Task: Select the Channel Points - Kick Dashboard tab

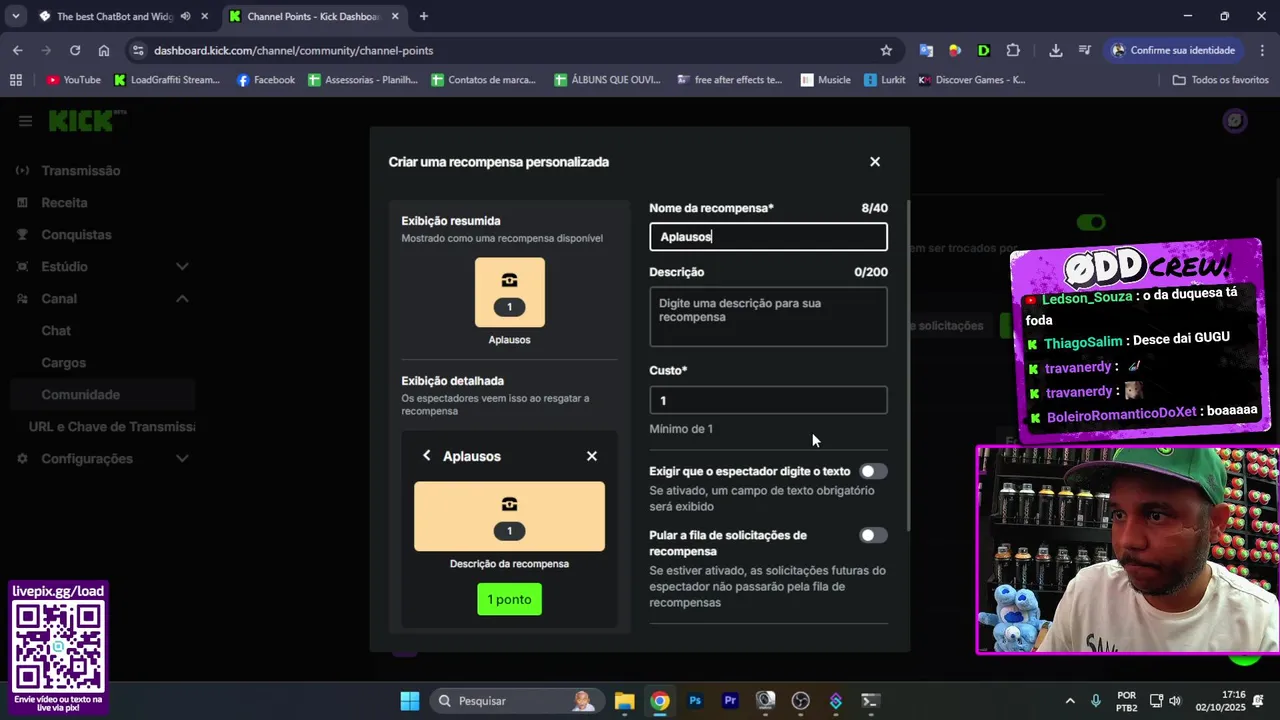Action: (x=313, y=16)
